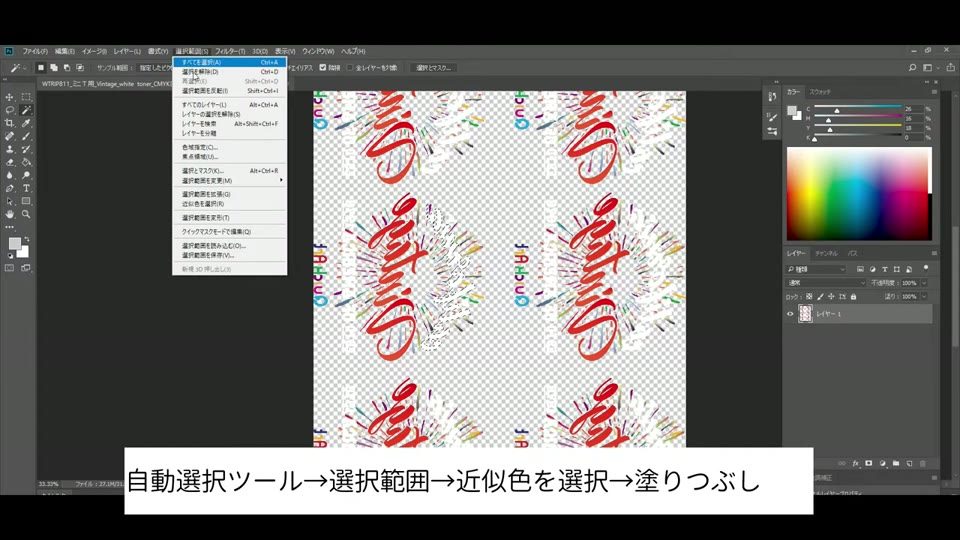Image resolution: width=960 pixels, height=540 pixels.
Task: Choose 近似色を選択(R) in the menu
Action: coord(230,204)
